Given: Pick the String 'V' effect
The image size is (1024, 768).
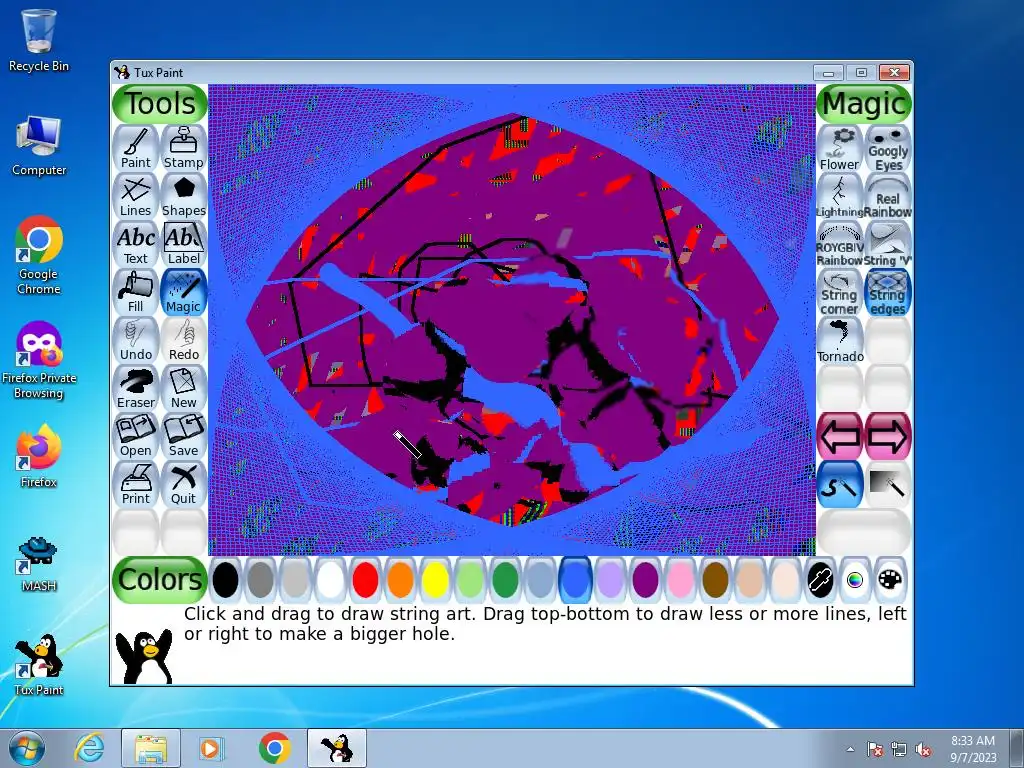Looking at the screenshot, I should click(888, 244).
